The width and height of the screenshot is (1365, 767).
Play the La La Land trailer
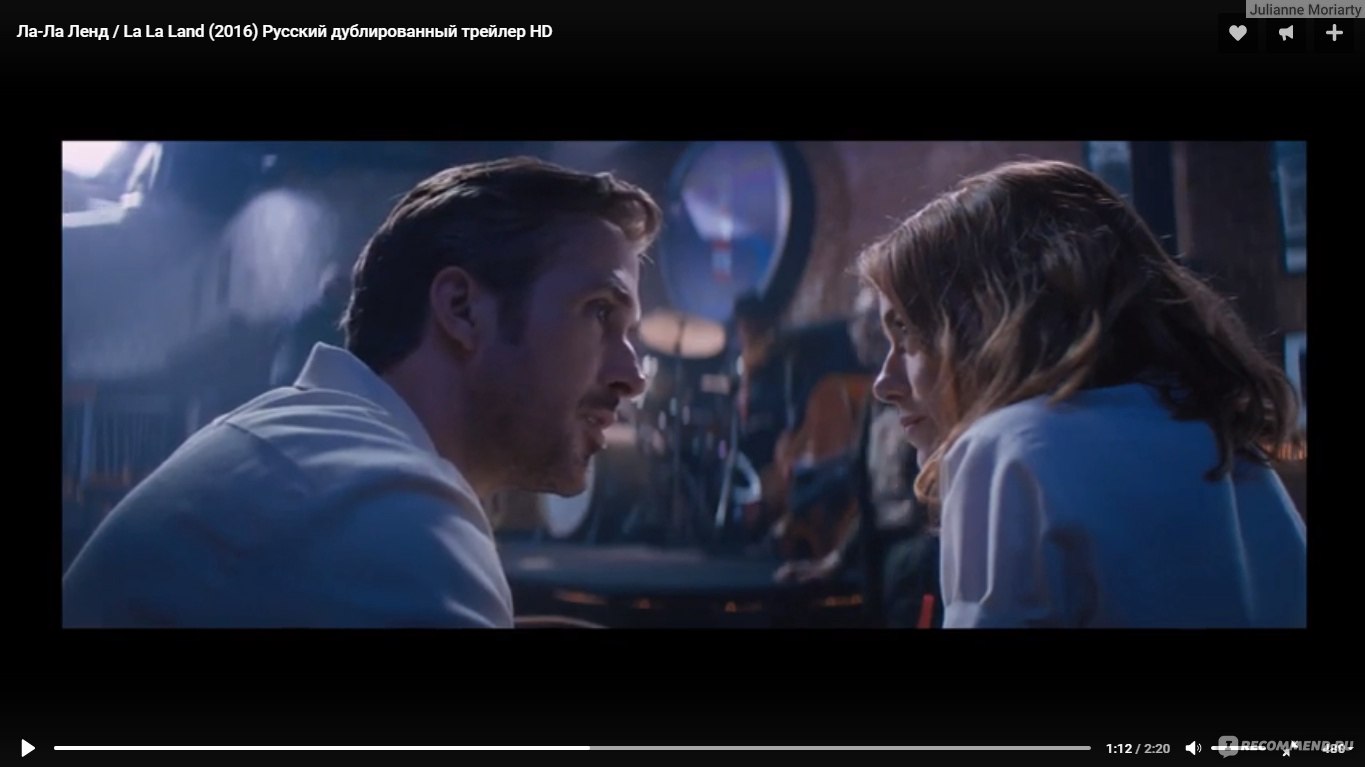coord(27,748)
